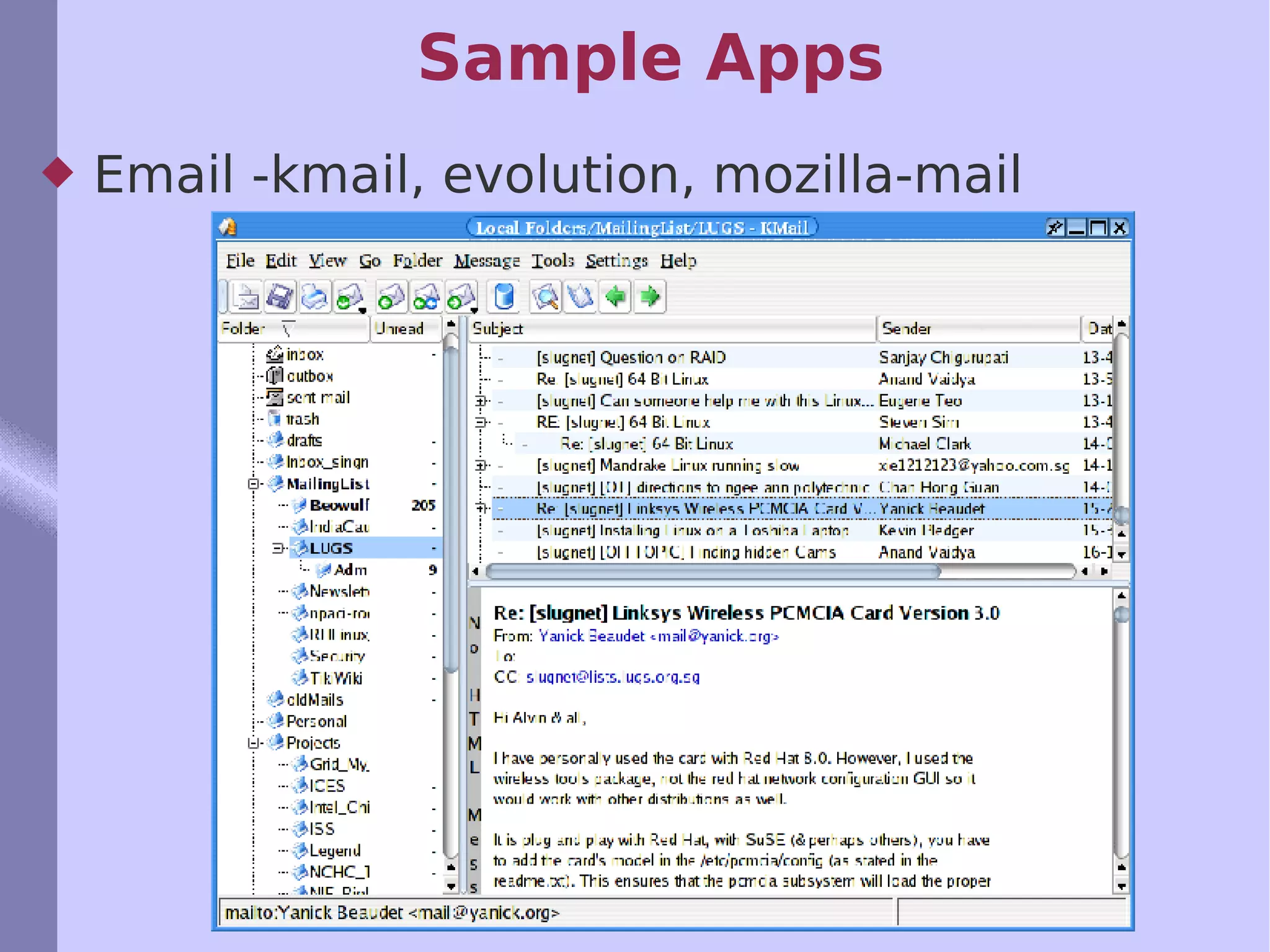Click the vertical No HTML Message strip

click(x=474, y=741)
